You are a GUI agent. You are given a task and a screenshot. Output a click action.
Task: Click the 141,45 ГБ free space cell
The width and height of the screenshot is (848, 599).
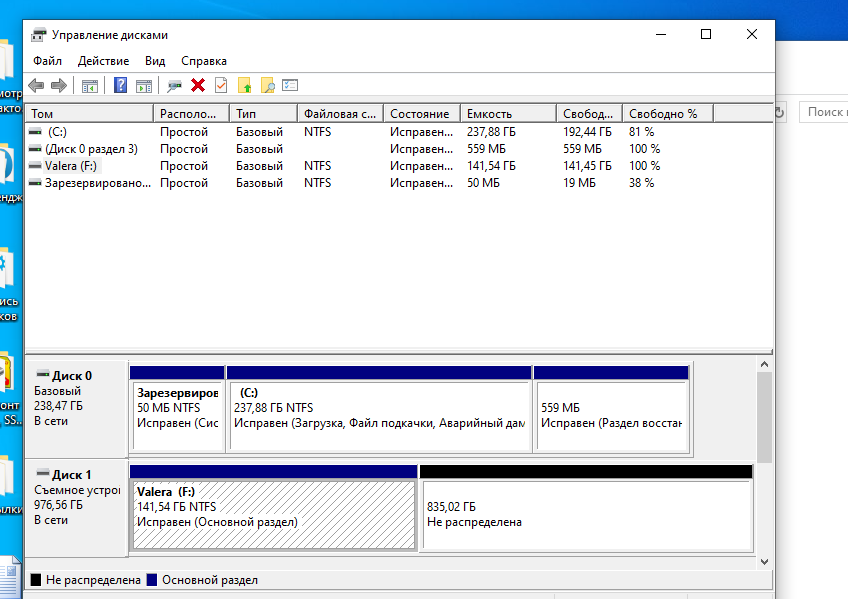[x=587, y=166]
